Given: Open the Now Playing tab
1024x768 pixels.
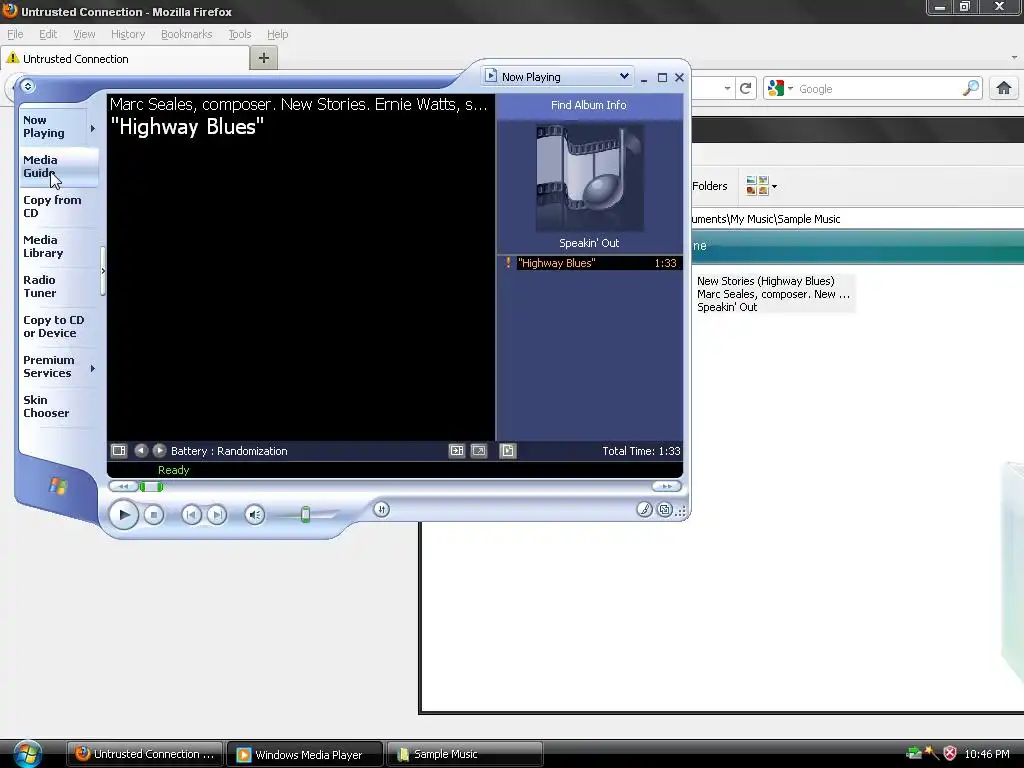Looking at the screenshot, I should pos(44,127).
